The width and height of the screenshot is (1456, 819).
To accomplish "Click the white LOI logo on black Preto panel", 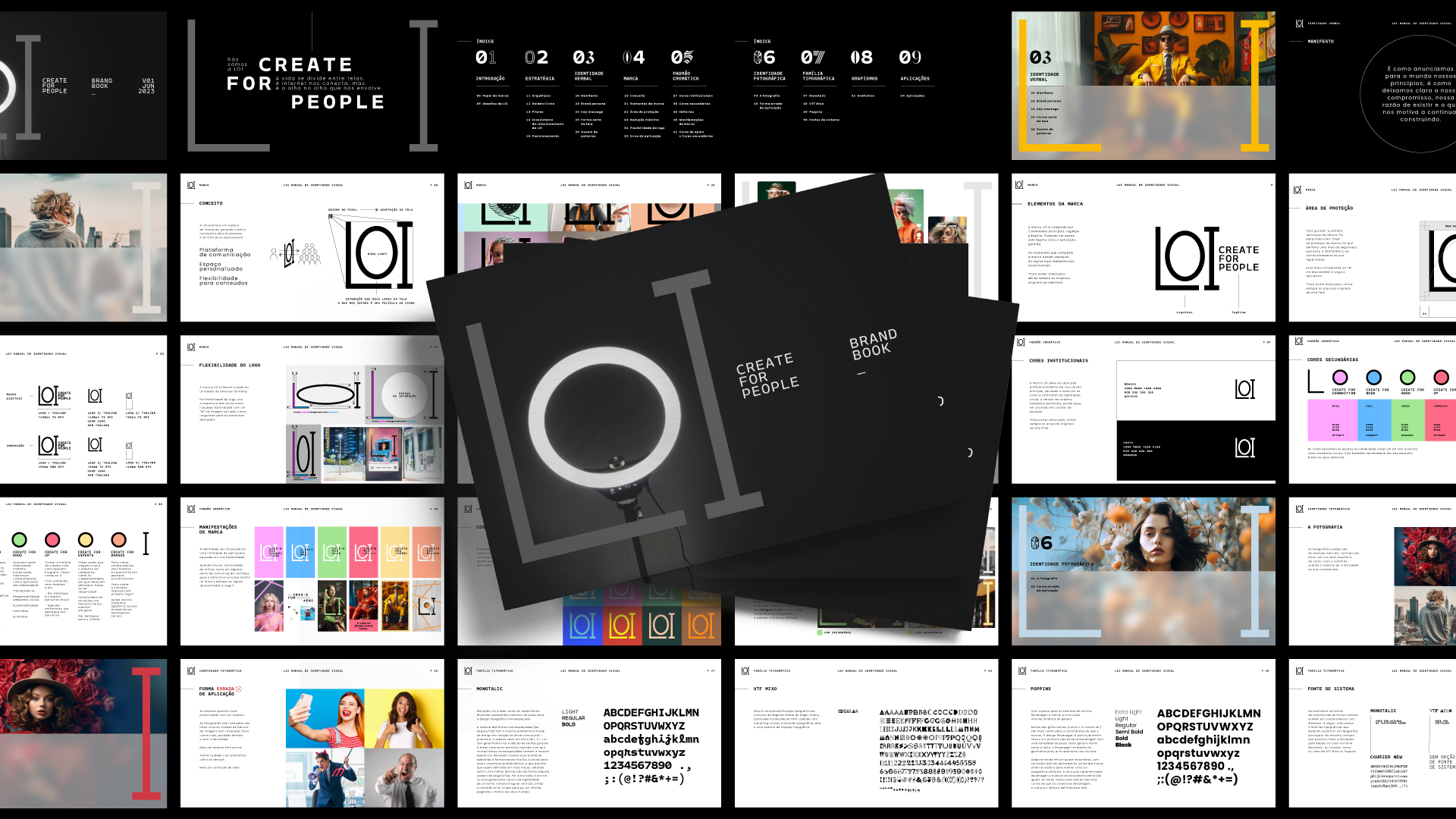I will point(1244,447).
